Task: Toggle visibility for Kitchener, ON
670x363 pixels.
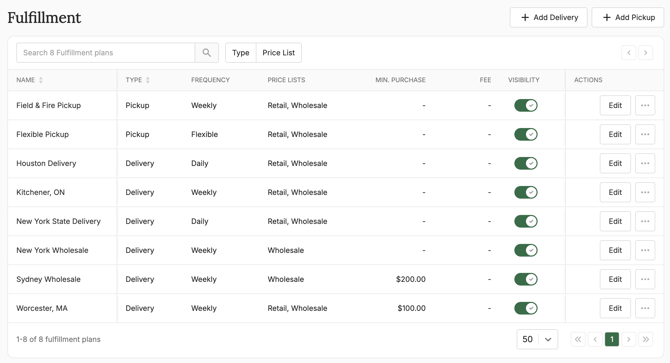Action: 526,193
